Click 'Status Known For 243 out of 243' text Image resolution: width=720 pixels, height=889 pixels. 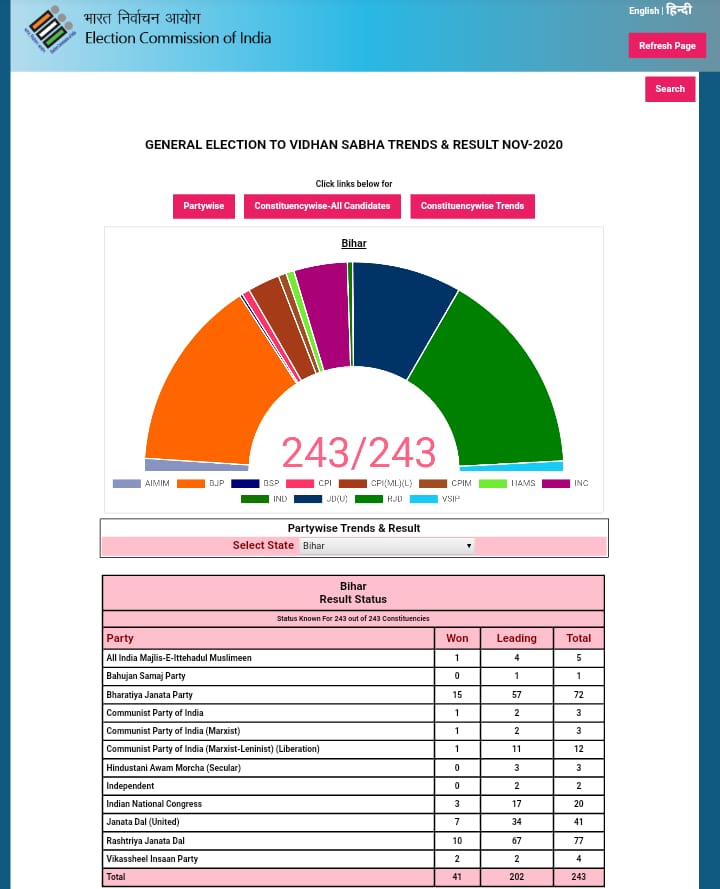(353, 619)
